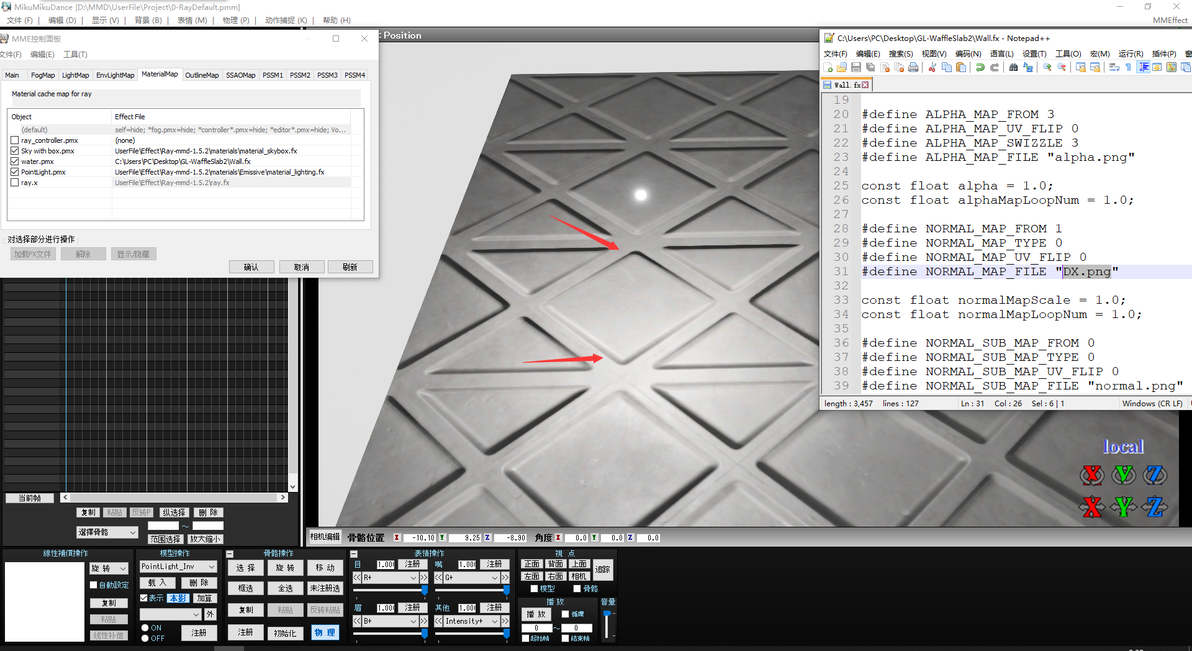The width and height of the screenshot is (1192, 651).
Task: Collapse the bone operation panel minus icon
Action: pos(230,554)
